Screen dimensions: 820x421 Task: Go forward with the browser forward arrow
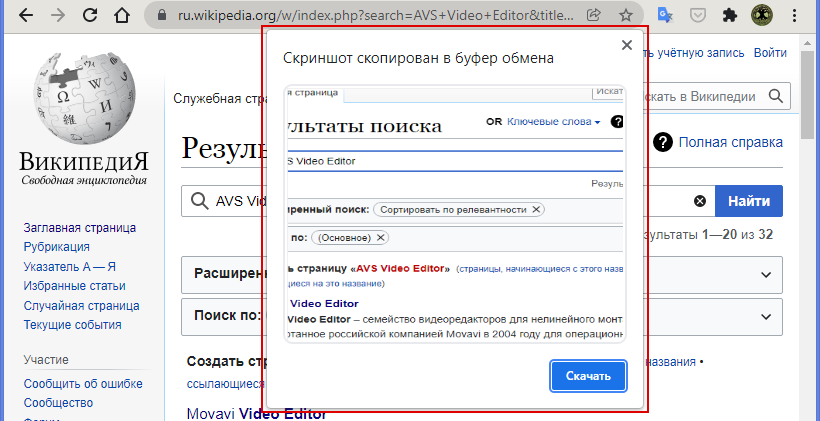click(x=58, y=16)
